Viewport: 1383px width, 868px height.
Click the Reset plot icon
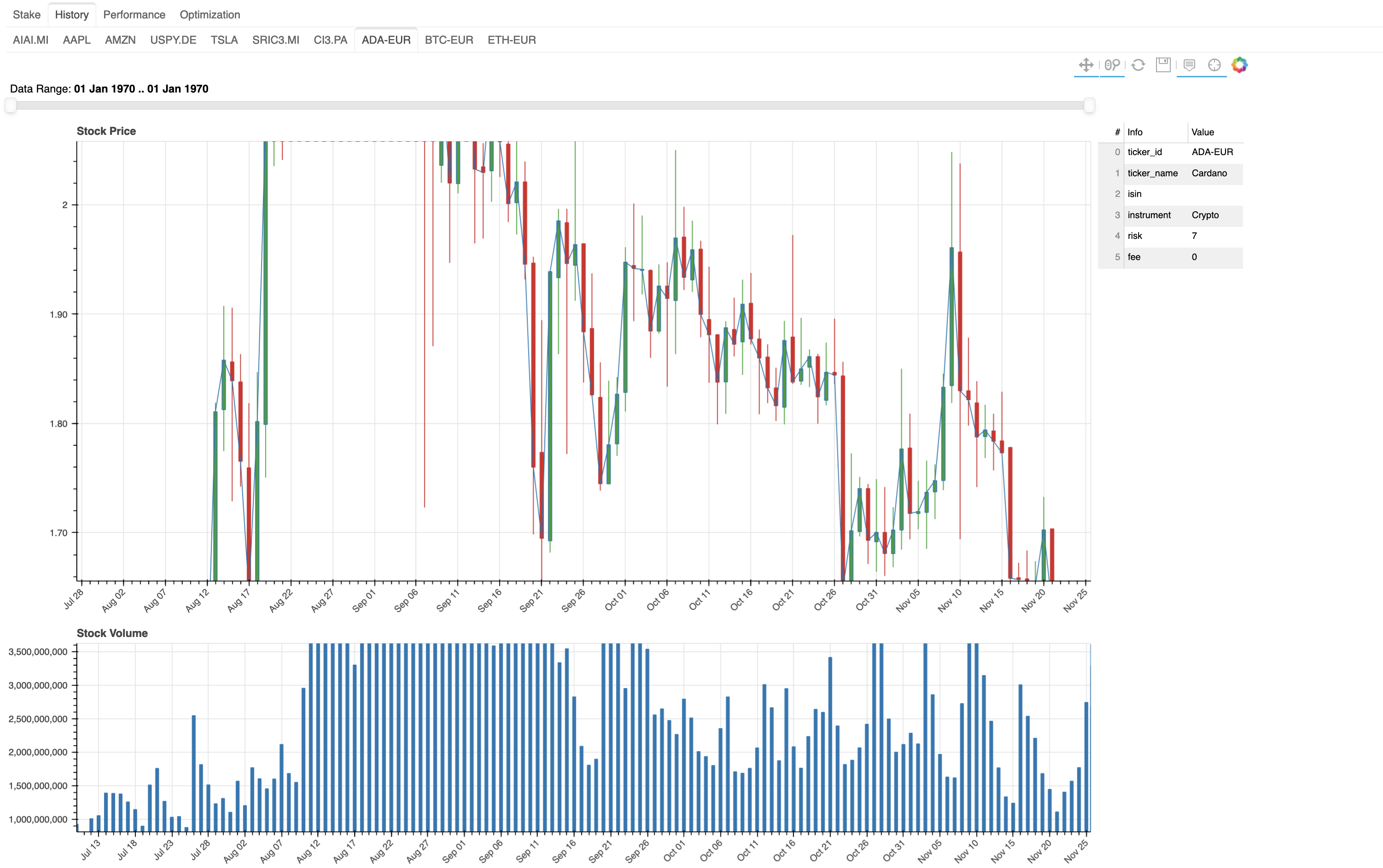(1138, 65)
